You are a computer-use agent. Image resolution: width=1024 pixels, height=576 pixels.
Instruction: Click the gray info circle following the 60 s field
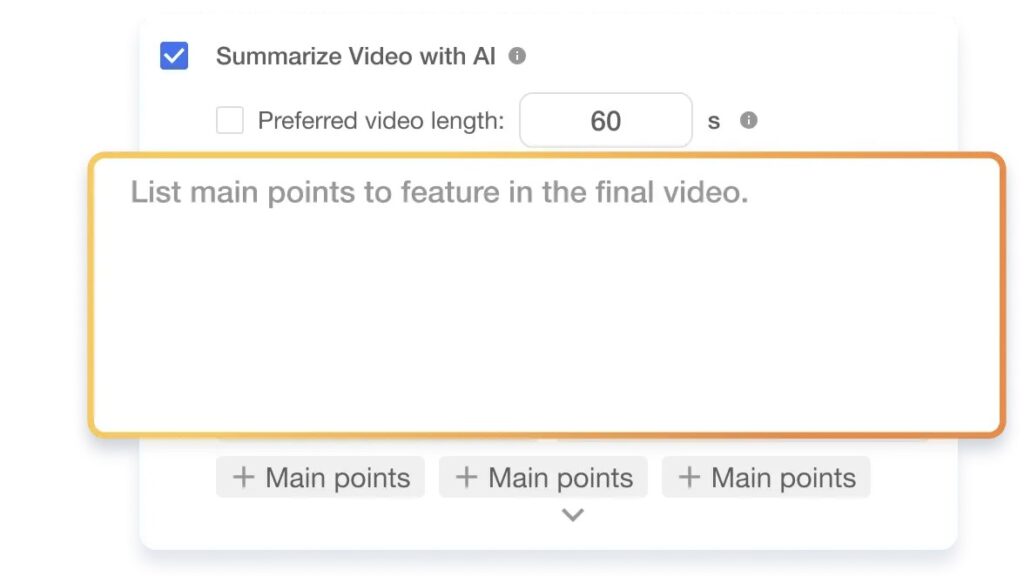748,120
